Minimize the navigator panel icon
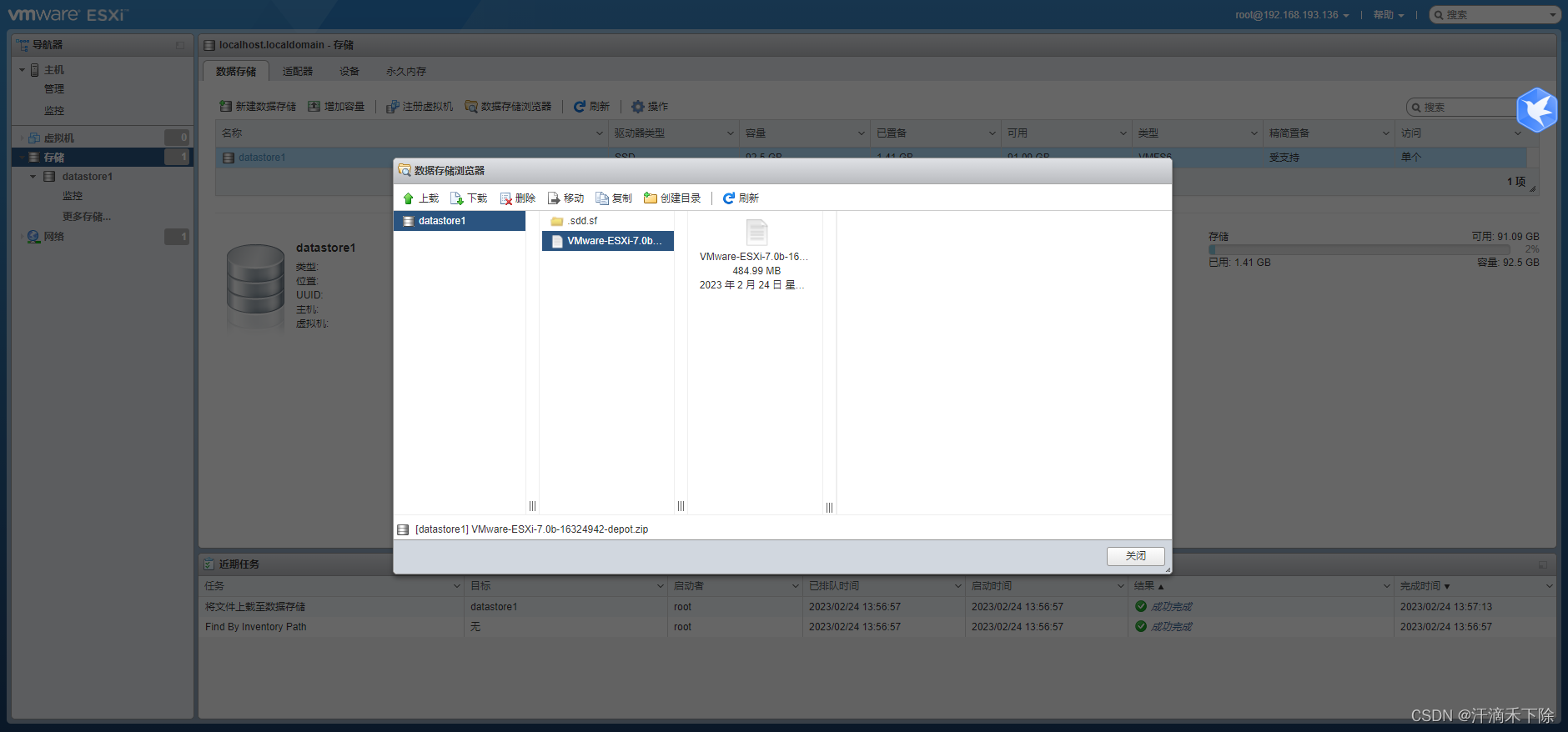 coord(180,45)
